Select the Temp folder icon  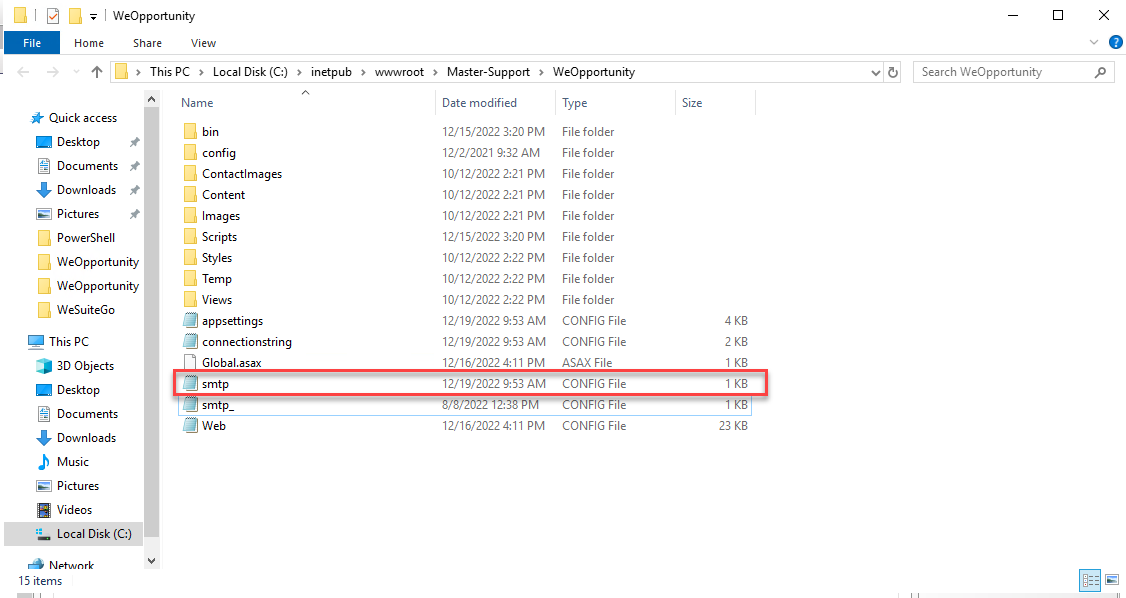click(190, 279)
